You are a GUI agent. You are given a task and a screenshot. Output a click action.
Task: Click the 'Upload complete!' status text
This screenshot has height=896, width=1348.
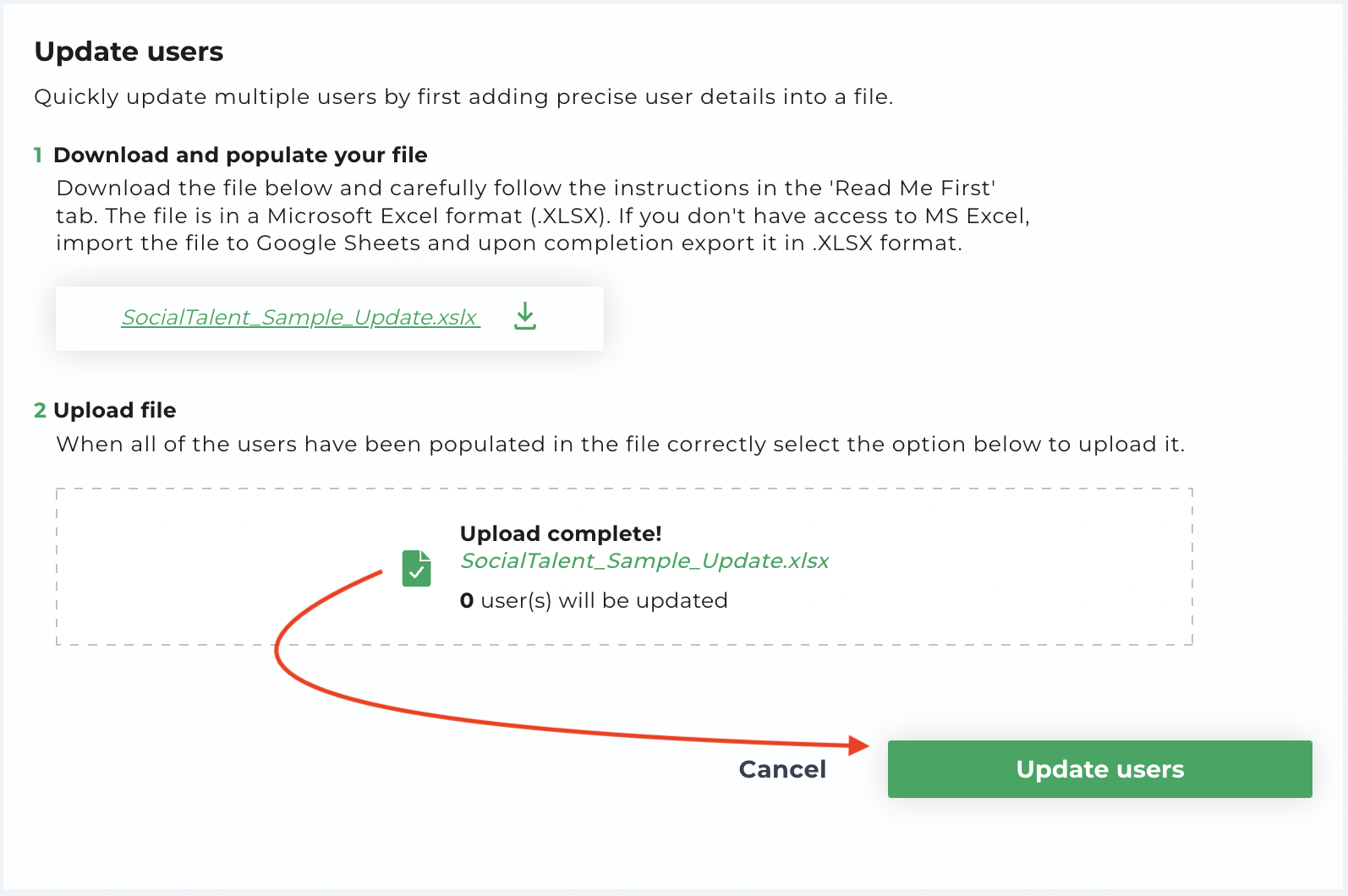pyautogui.click(x=561, y=533)
